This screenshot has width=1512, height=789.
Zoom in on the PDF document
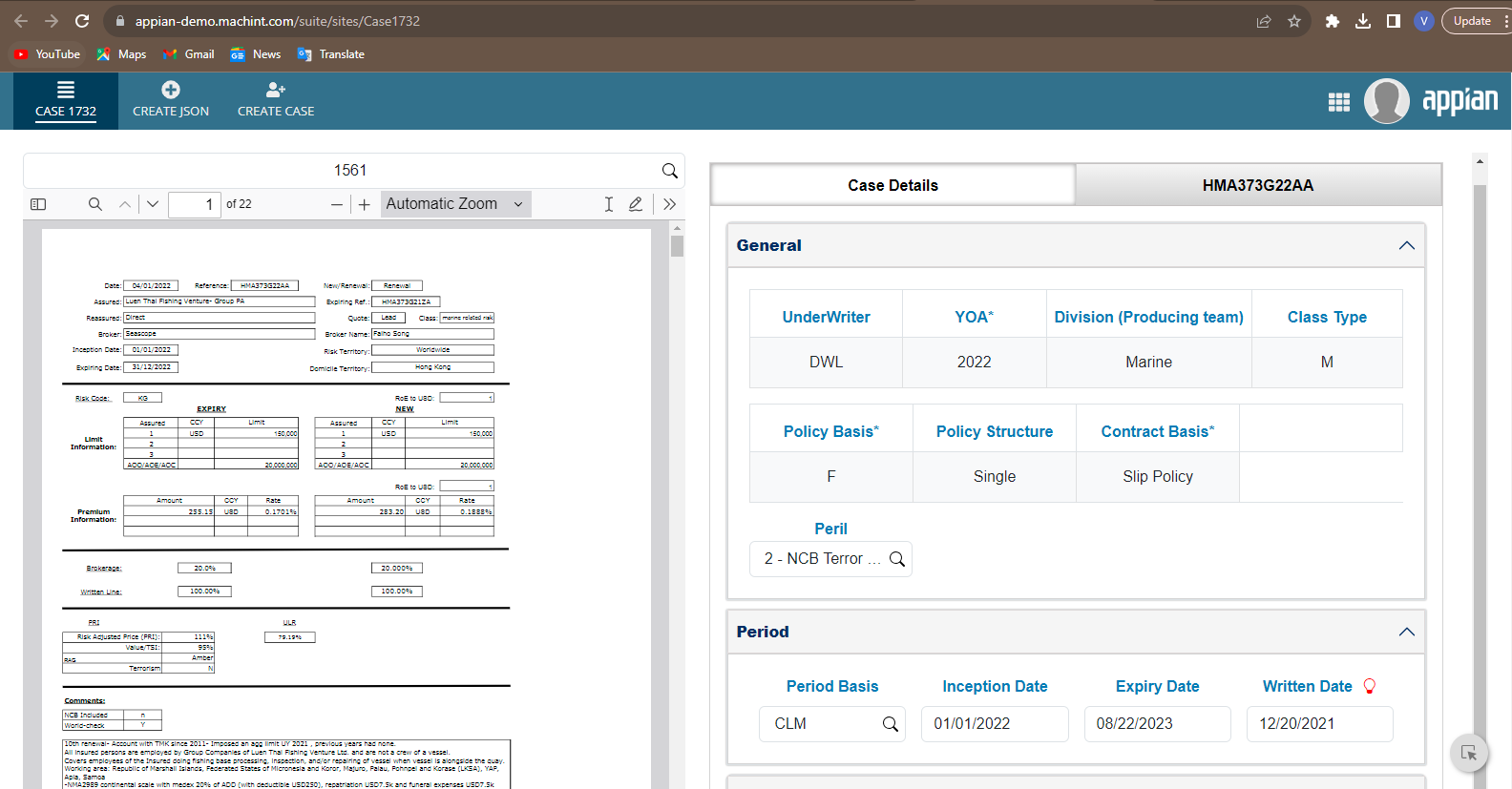(x=365, y=204)
